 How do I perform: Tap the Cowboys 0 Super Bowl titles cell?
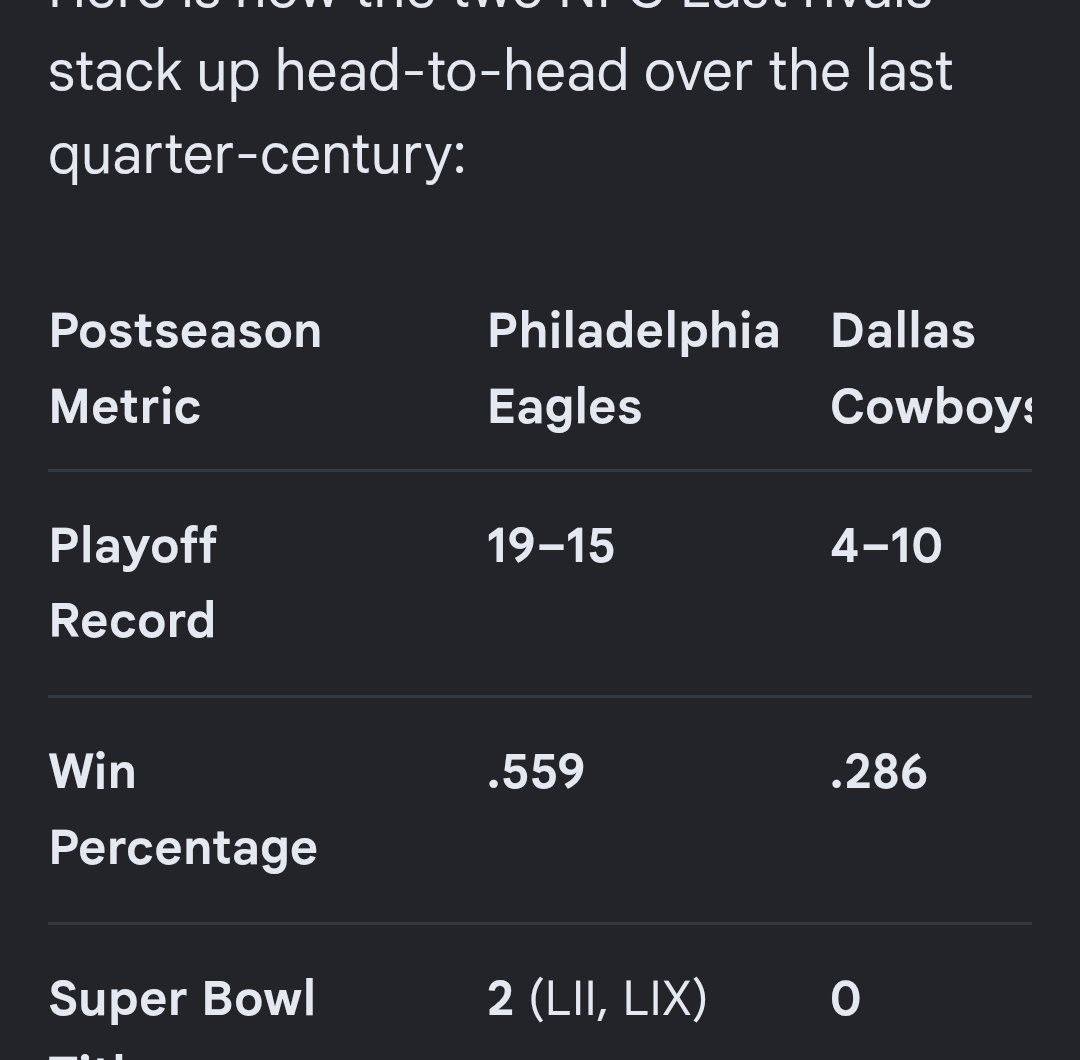coord(845,998)
